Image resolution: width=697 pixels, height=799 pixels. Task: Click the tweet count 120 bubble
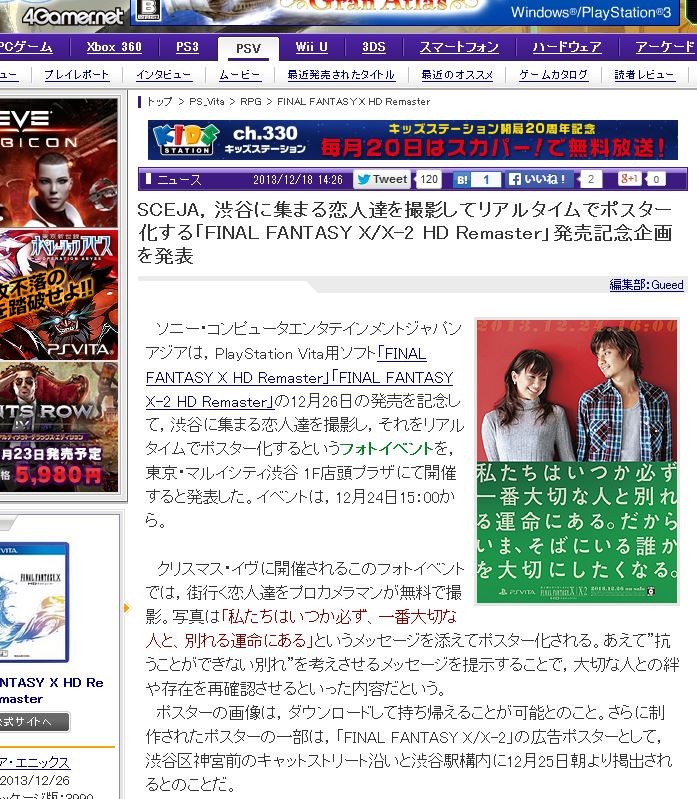click(x=428, y=179)
